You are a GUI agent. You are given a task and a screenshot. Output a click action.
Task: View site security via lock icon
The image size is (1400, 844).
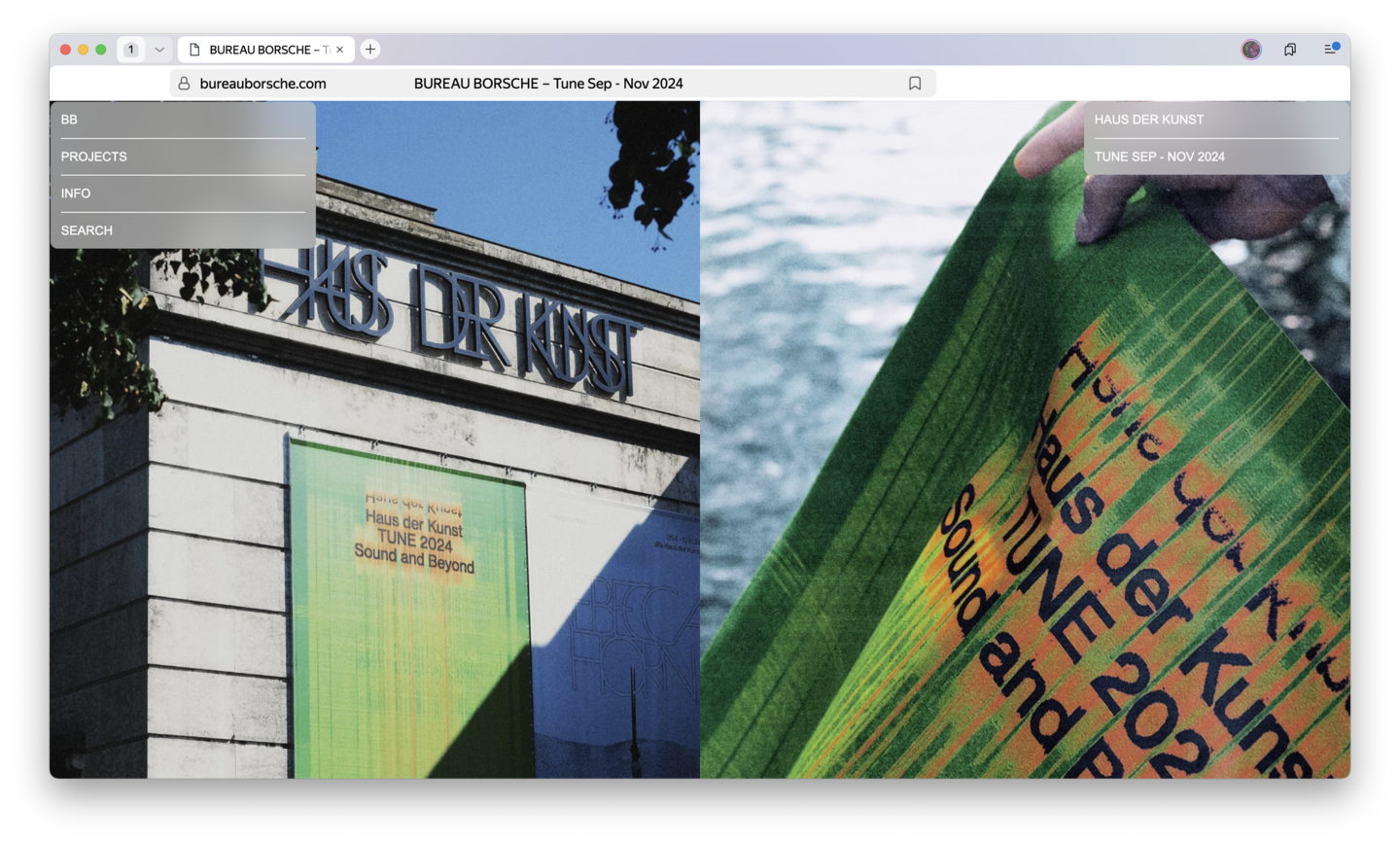pos(184,84)
